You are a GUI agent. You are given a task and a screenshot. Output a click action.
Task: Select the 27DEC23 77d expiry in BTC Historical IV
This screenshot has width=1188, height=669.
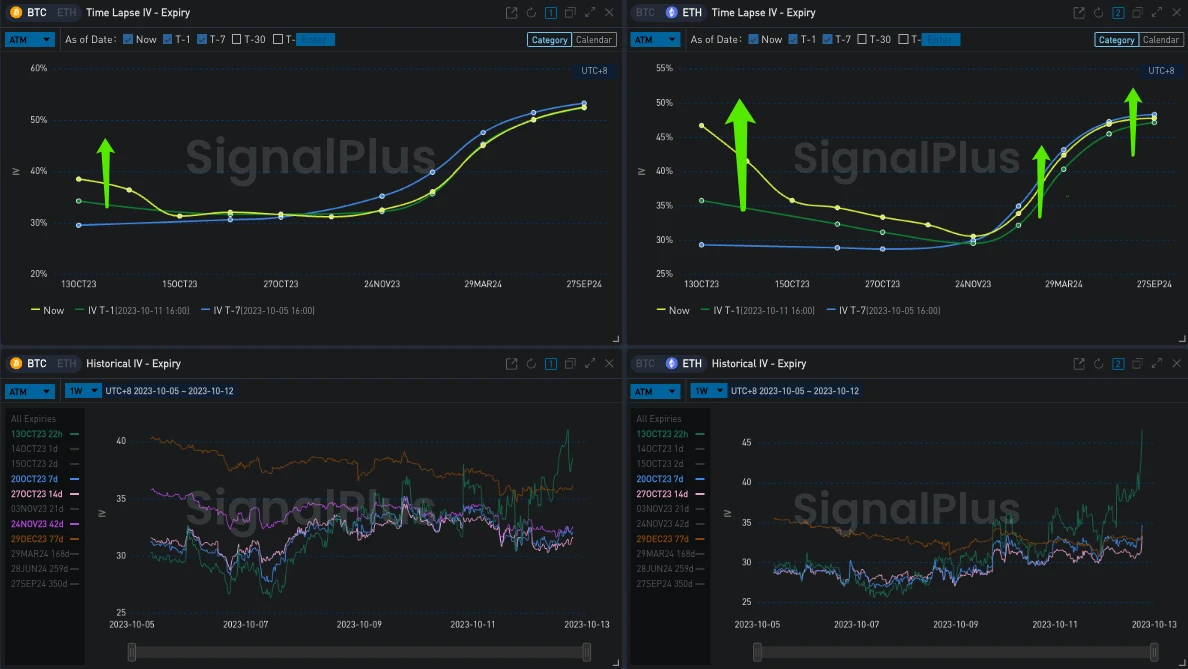[x=40, y=539]
